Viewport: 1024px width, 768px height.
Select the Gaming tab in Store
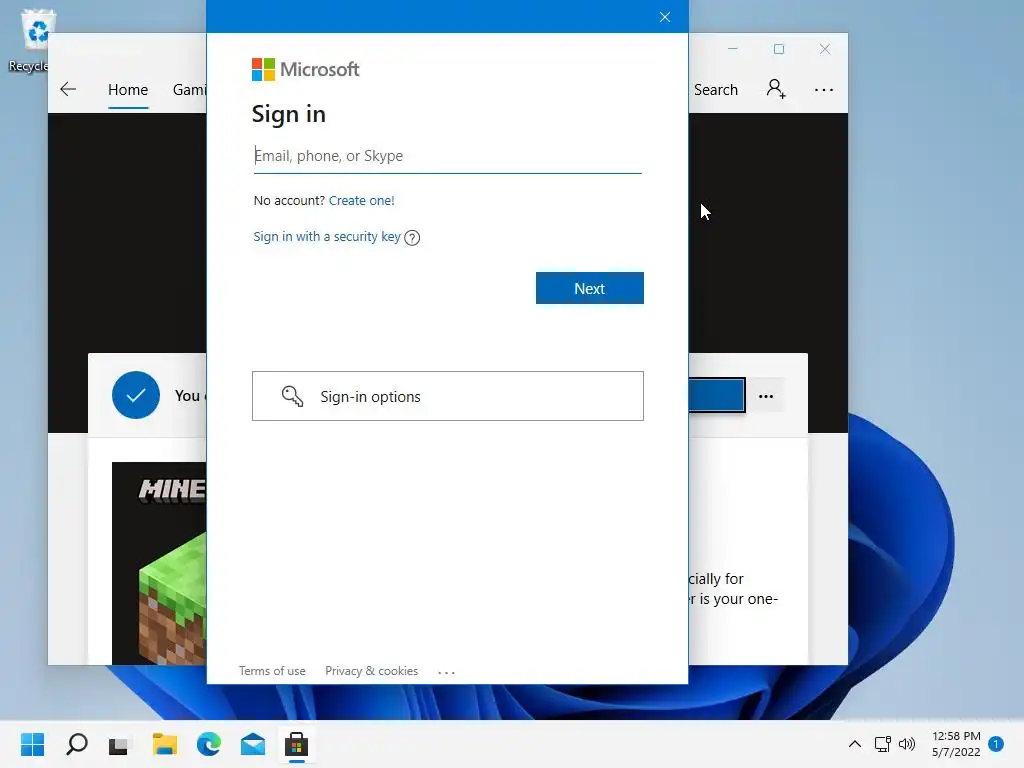(x=189, y=89)
